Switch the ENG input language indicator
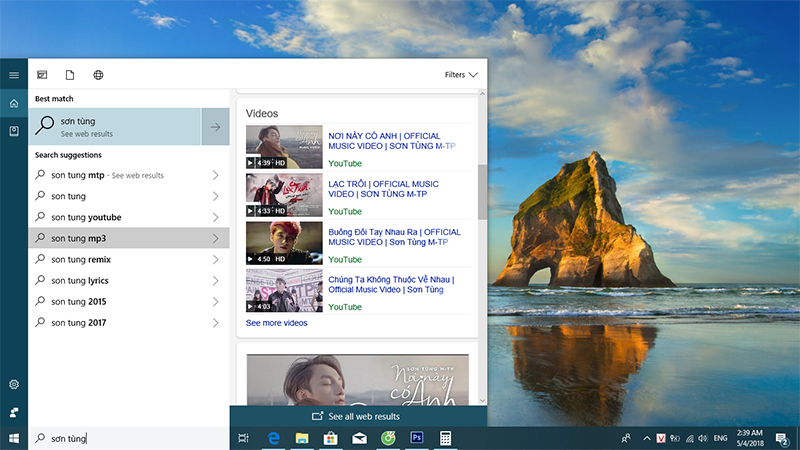Screen dimensions: 800x450 click(720, 438)
